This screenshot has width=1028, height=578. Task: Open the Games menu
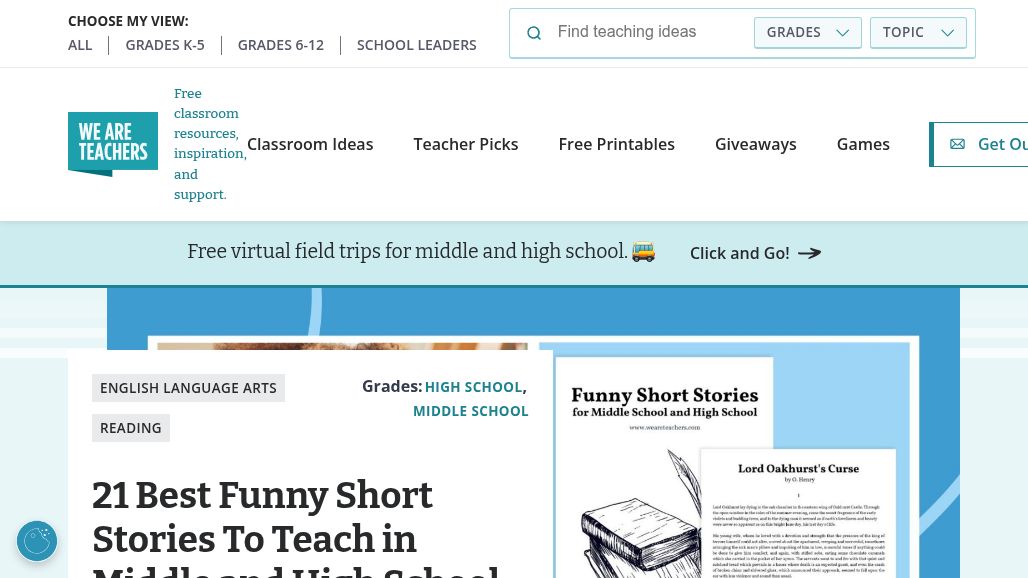click(x=863, y=144)
